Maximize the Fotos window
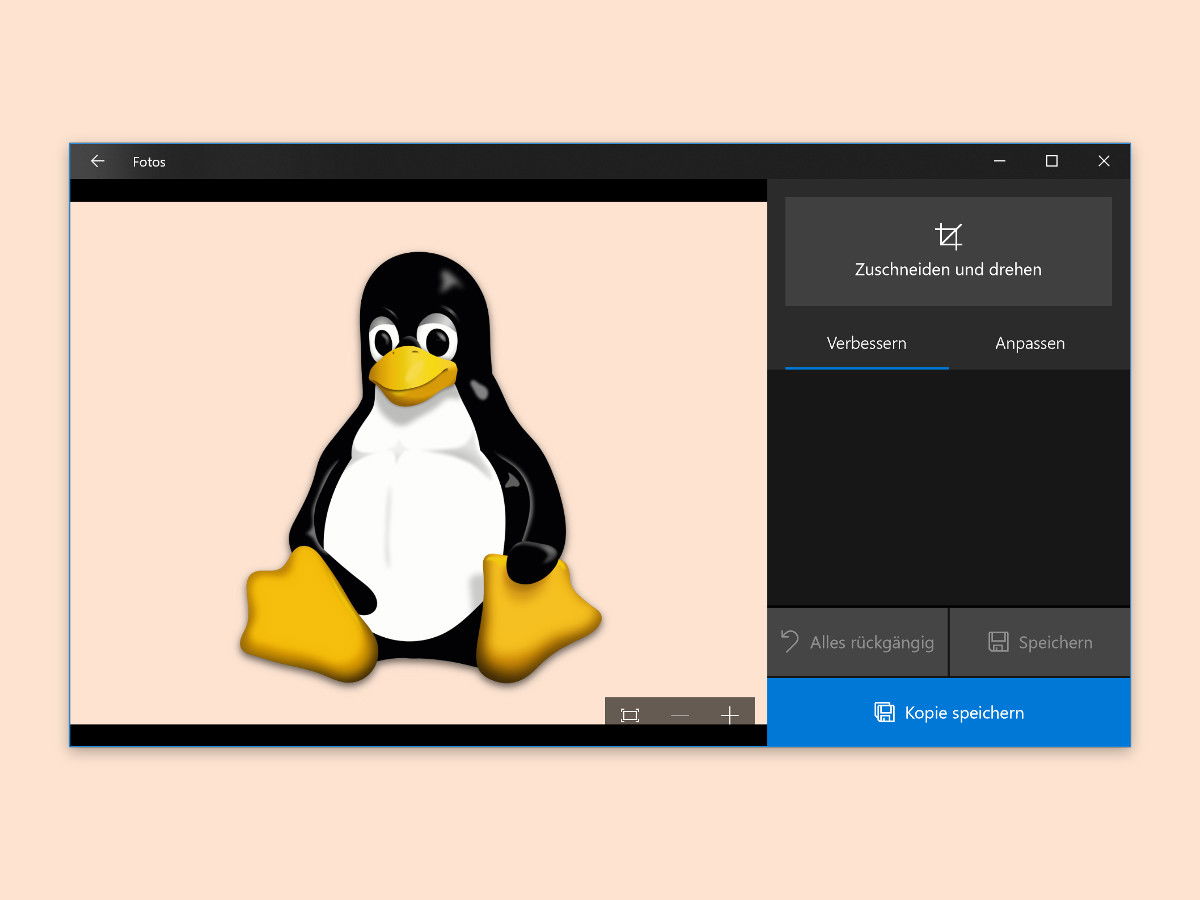The image size is (1200, 900). coord(1052,161)
